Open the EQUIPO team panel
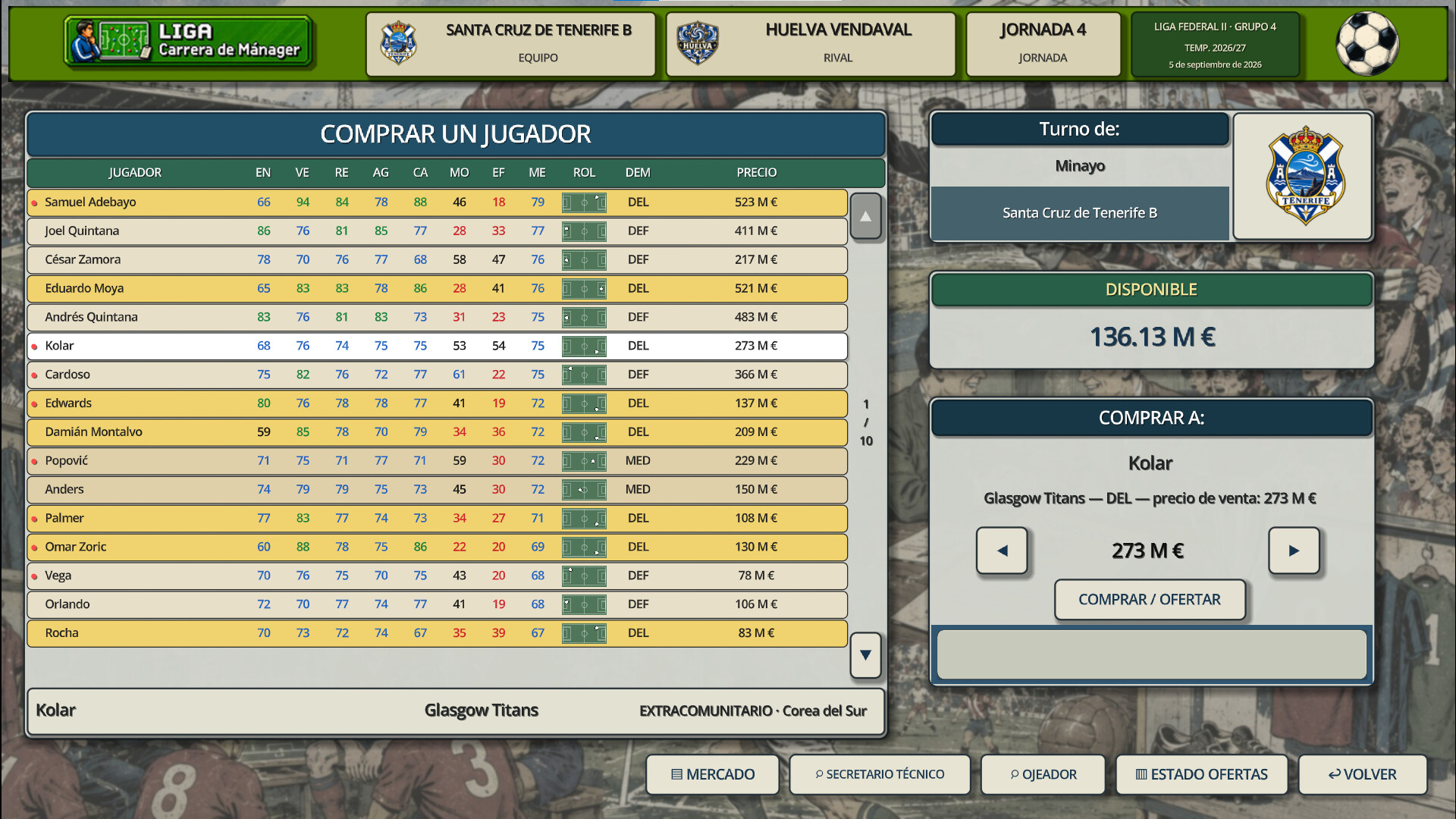Viewport: 1456px width, 819px height. pos(510,44)
